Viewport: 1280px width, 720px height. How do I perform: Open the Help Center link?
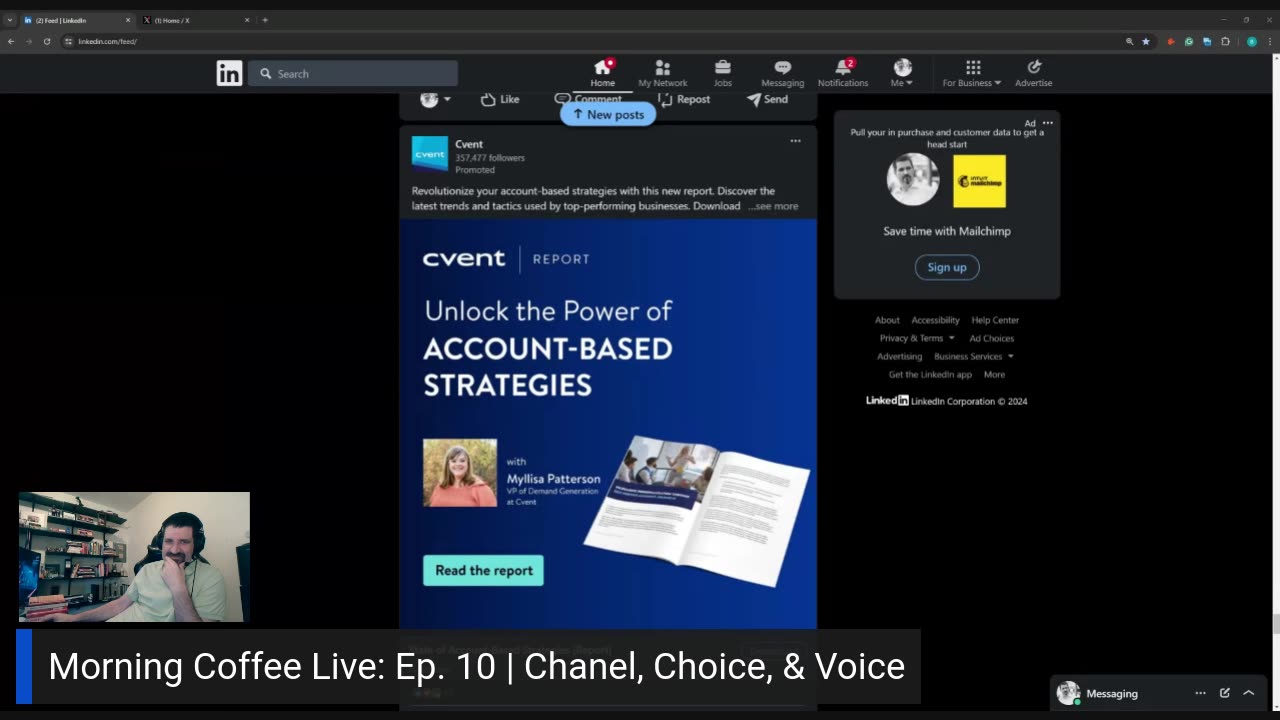pyautogui.click(x=995, y=320)
